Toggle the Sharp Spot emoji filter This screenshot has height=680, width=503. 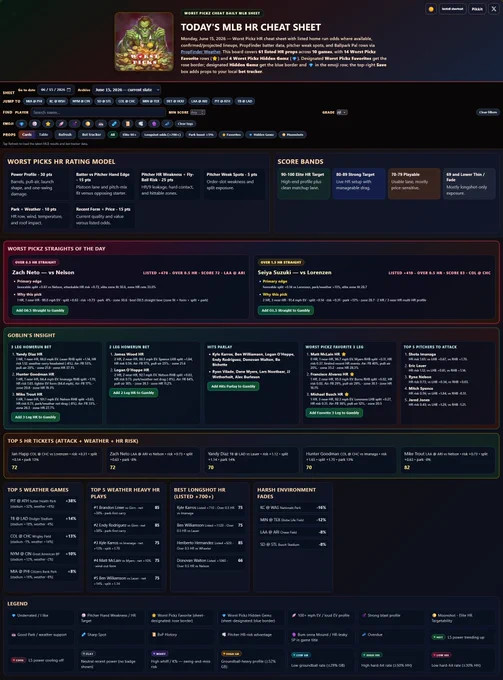tap(114, 124)
